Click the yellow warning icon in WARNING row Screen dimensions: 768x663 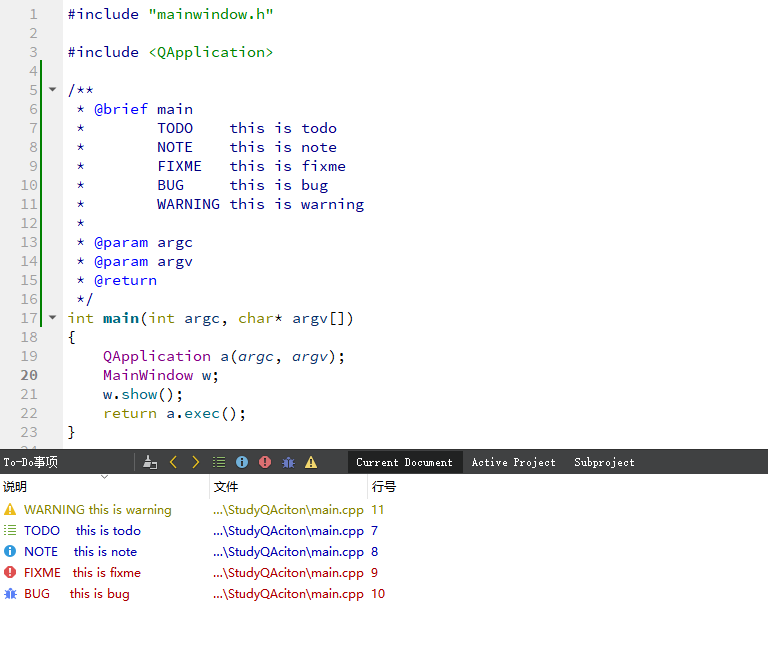pyautogui.click(x=10, y=510)
